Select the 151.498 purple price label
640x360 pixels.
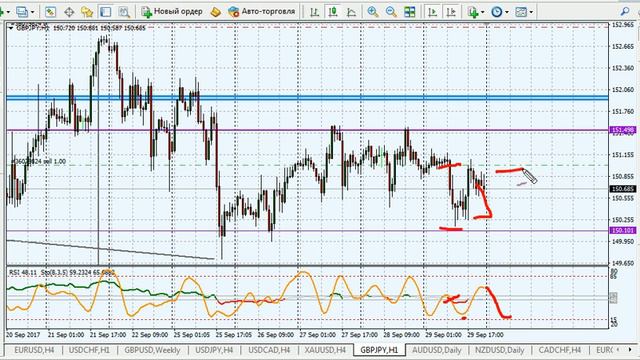(x=622, y=130)
